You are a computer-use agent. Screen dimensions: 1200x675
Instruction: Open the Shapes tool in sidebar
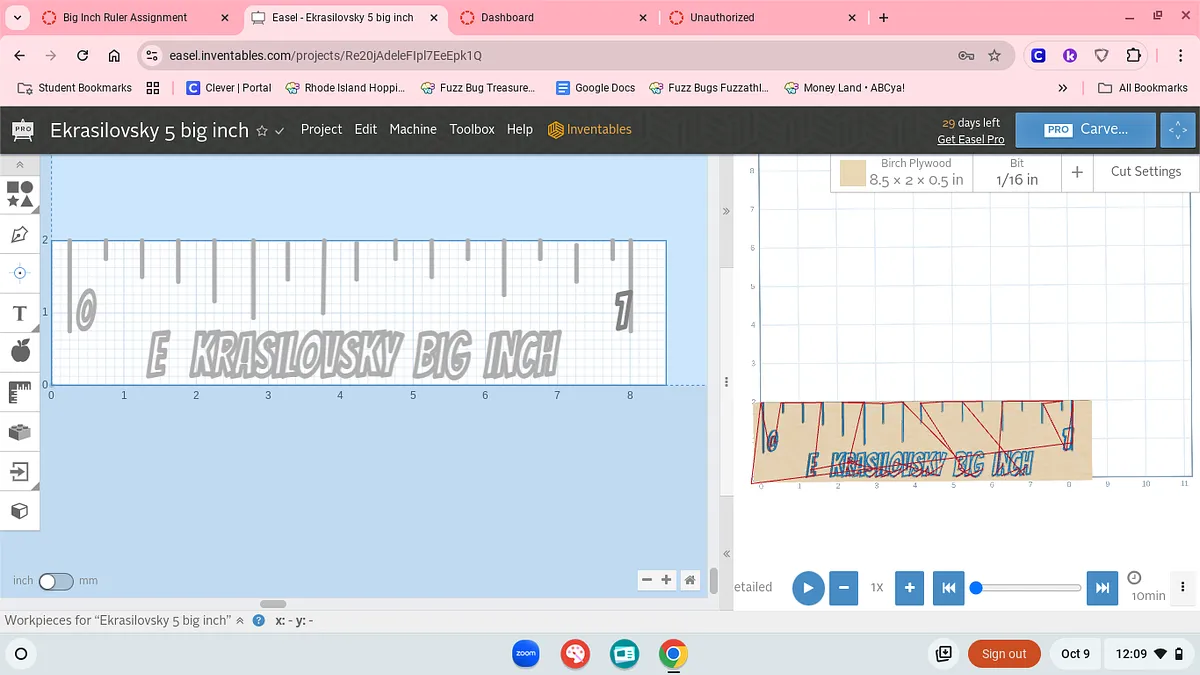(19, 193)
